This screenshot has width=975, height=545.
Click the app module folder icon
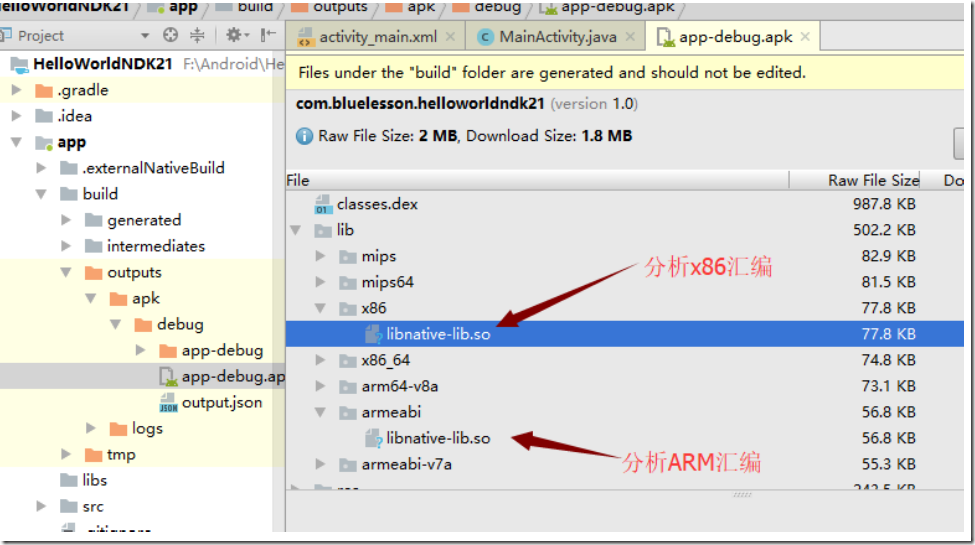click(44, 143)
